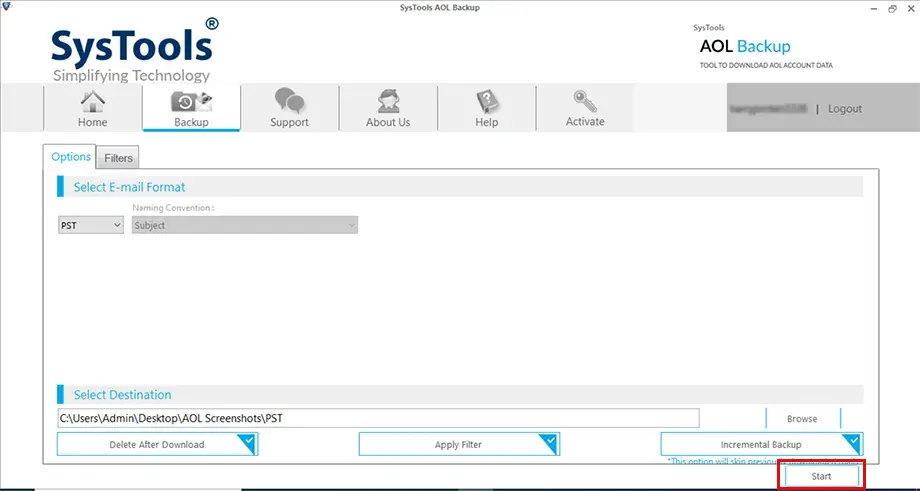Toggle the Apply Filter option
920x491 pixels.
(x=459, y=444)
